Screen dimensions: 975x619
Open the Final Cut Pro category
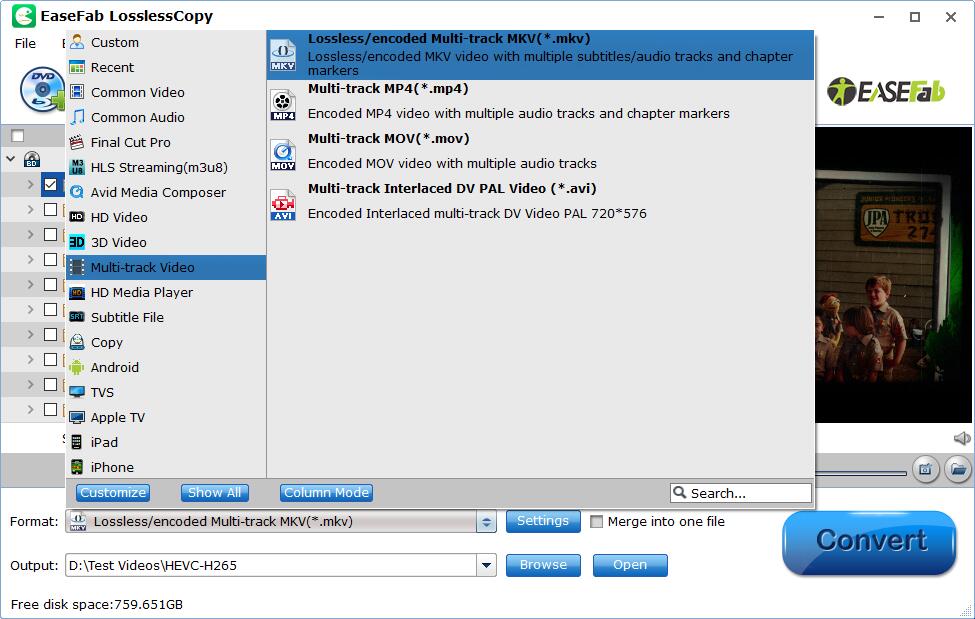130,142
